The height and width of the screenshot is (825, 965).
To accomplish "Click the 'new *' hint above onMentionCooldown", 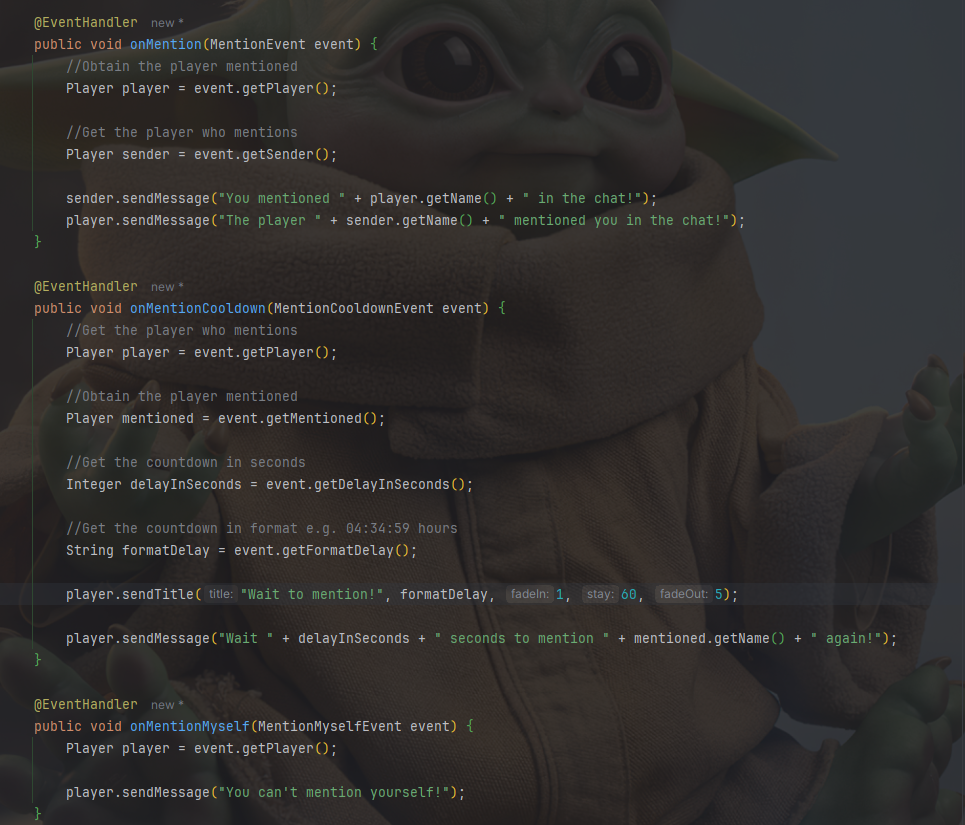I will pos(167,287).
